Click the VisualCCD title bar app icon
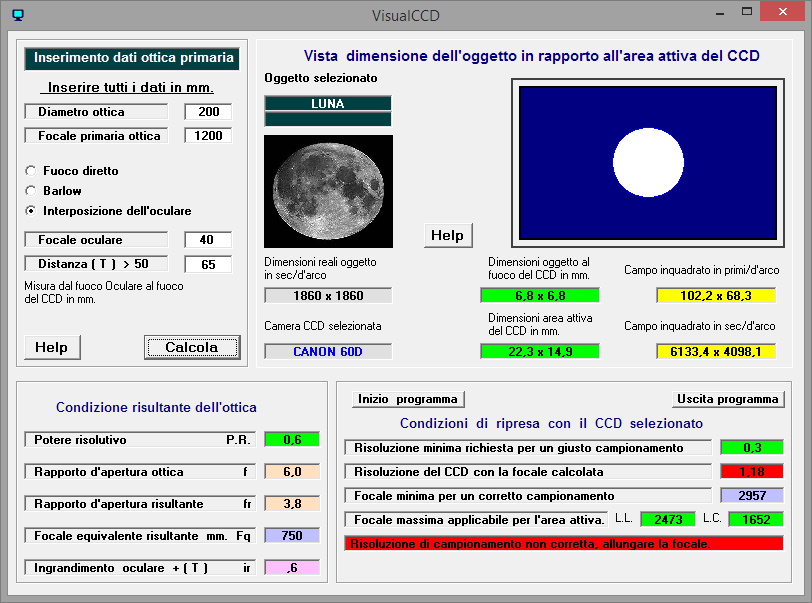This screenshot has height=603, width=812. pyautogui.click(x=17, y=15)
